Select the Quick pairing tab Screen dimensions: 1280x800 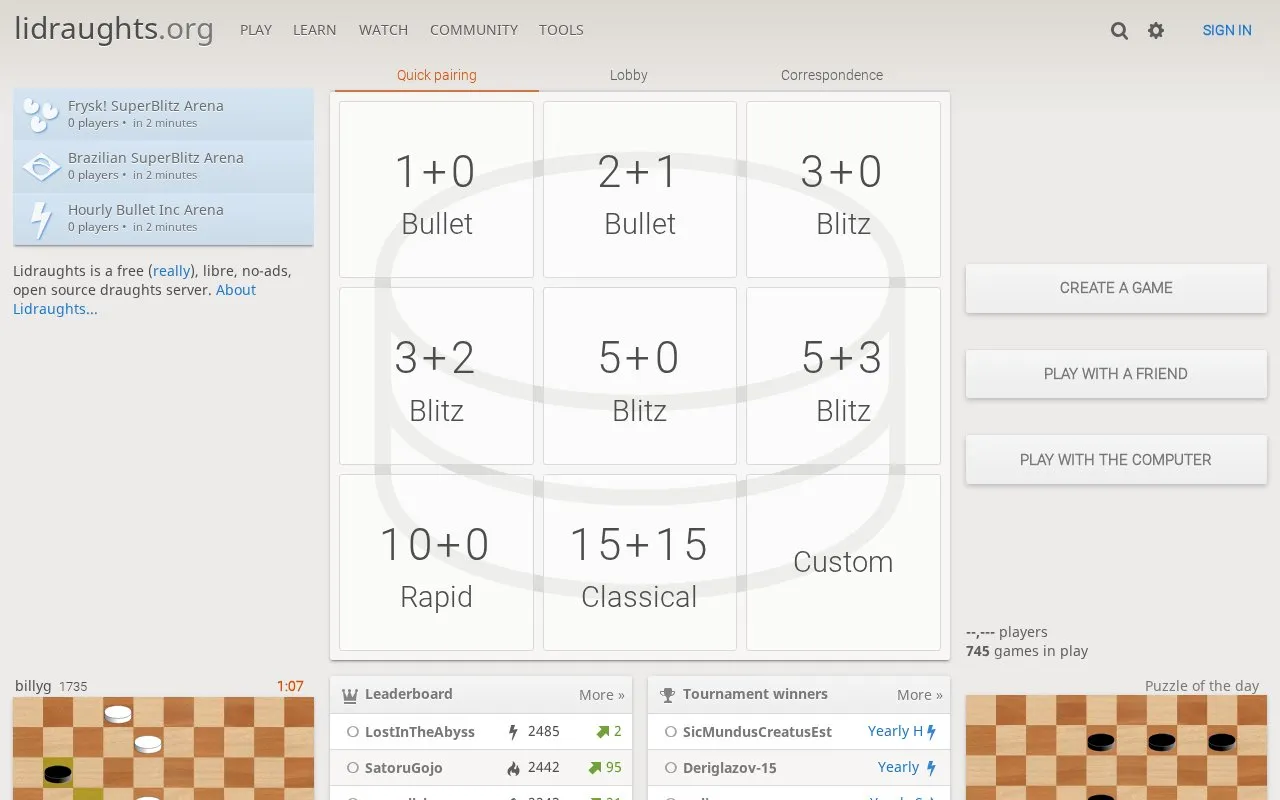pyautogui.click(x=436, y=75)
